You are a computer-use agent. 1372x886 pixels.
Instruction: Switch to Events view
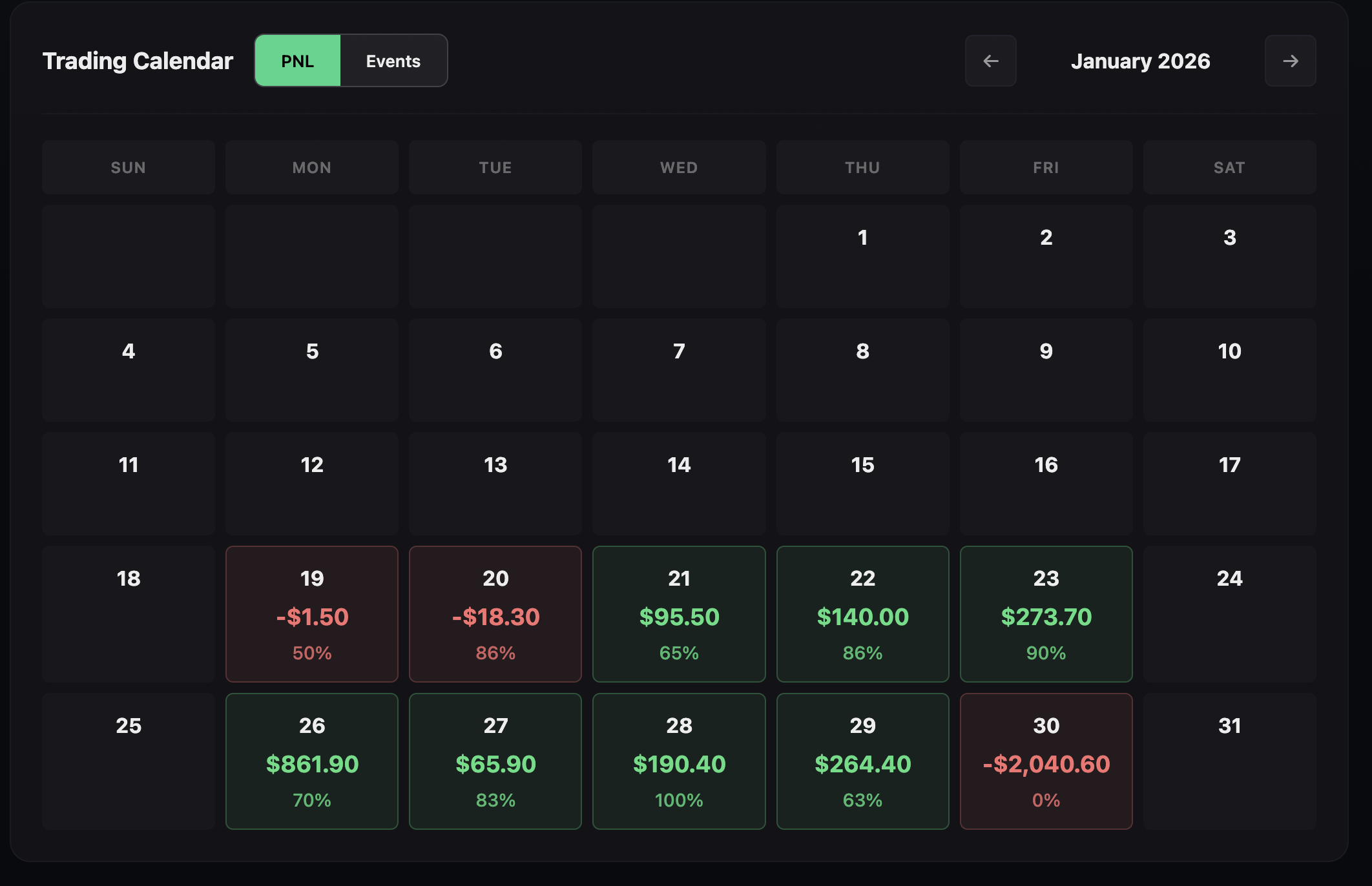(x=393, y=61)
